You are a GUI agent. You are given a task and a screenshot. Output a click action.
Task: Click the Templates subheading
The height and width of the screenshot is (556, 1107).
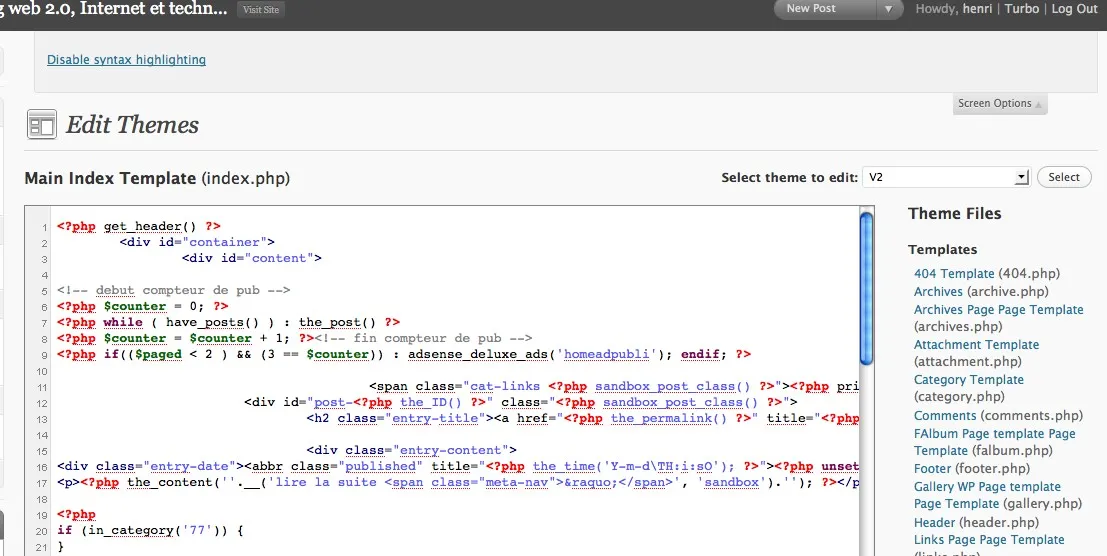click(x=943, y=250)
